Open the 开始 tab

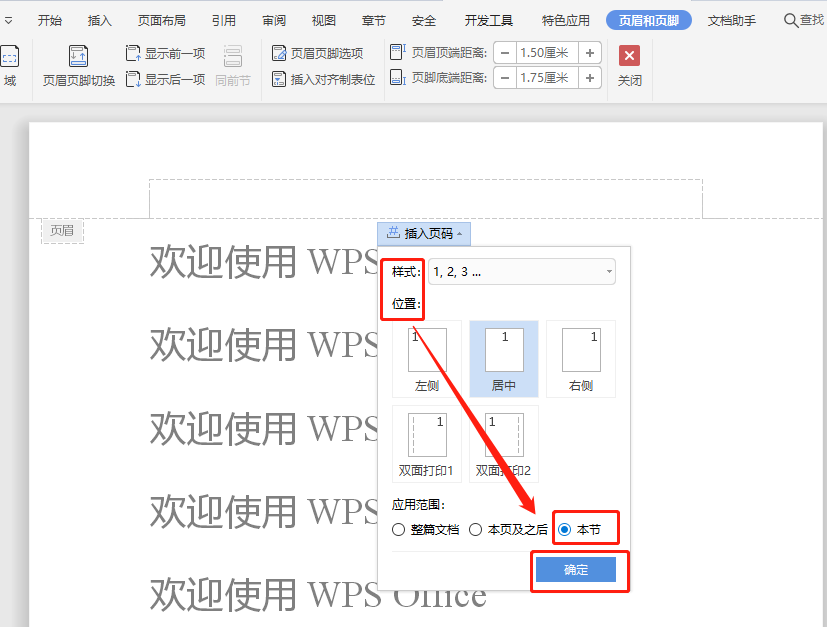point(50,21)
